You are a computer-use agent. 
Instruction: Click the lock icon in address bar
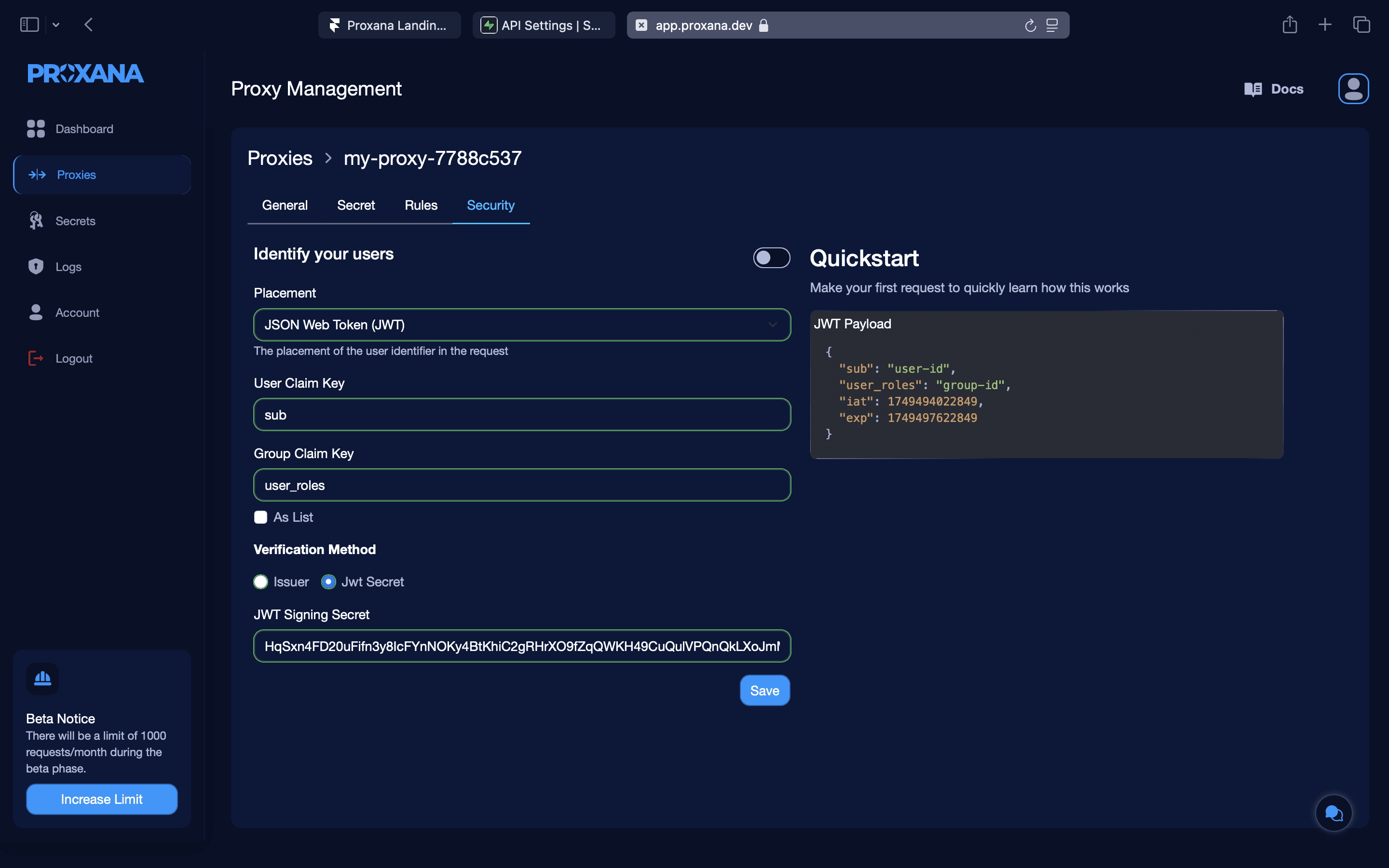coord(763,25)
